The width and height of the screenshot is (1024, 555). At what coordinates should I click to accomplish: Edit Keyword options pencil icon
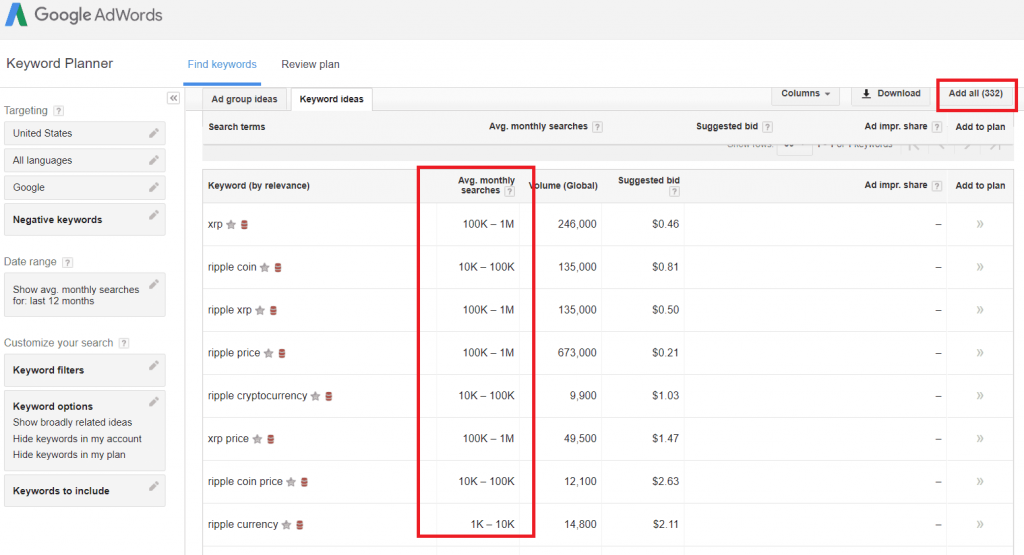coord(153,402)
